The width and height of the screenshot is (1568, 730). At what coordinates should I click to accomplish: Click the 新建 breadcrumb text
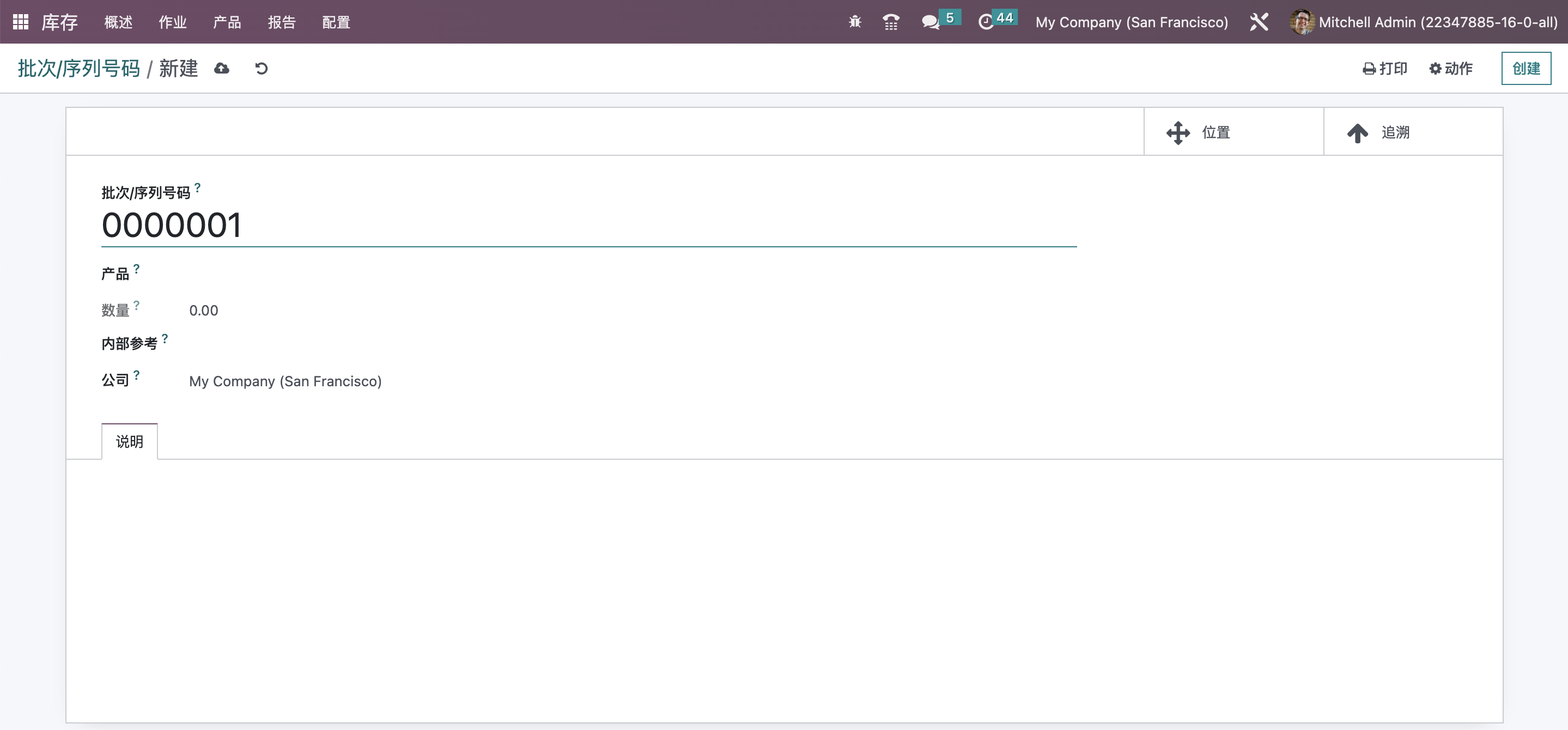point(178,68)
